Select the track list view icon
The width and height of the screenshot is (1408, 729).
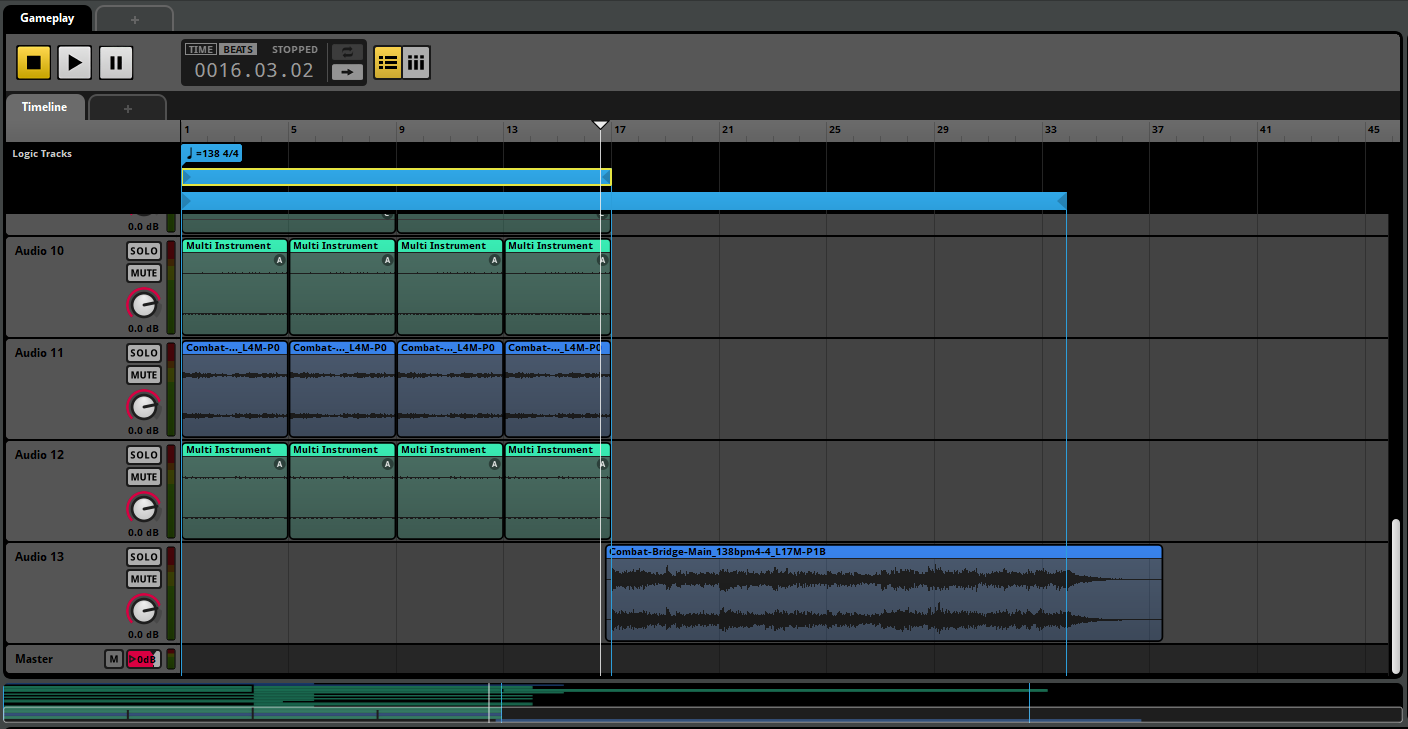(x=388, y=62)
